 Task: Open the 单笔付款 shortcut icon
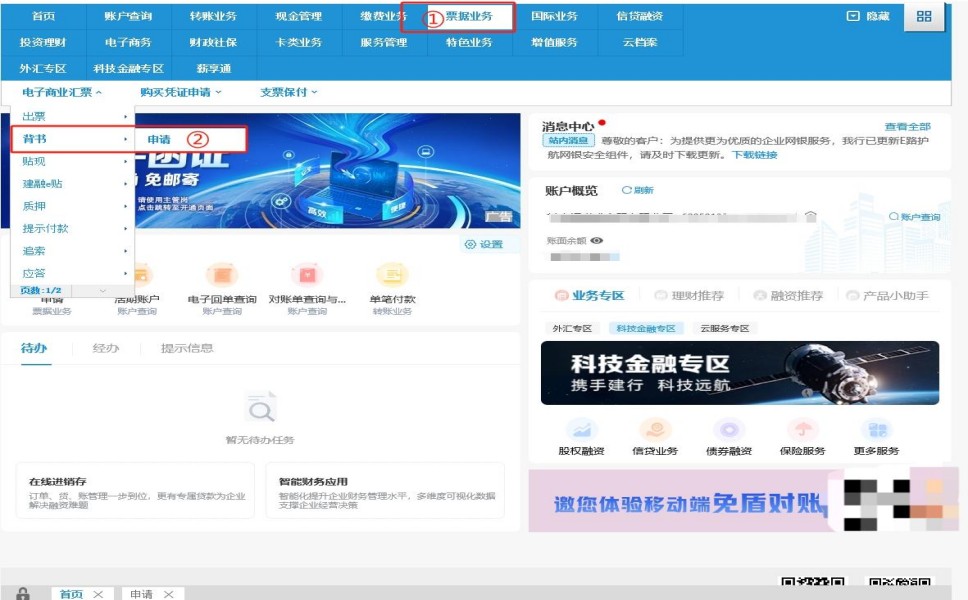pos(391,275)
